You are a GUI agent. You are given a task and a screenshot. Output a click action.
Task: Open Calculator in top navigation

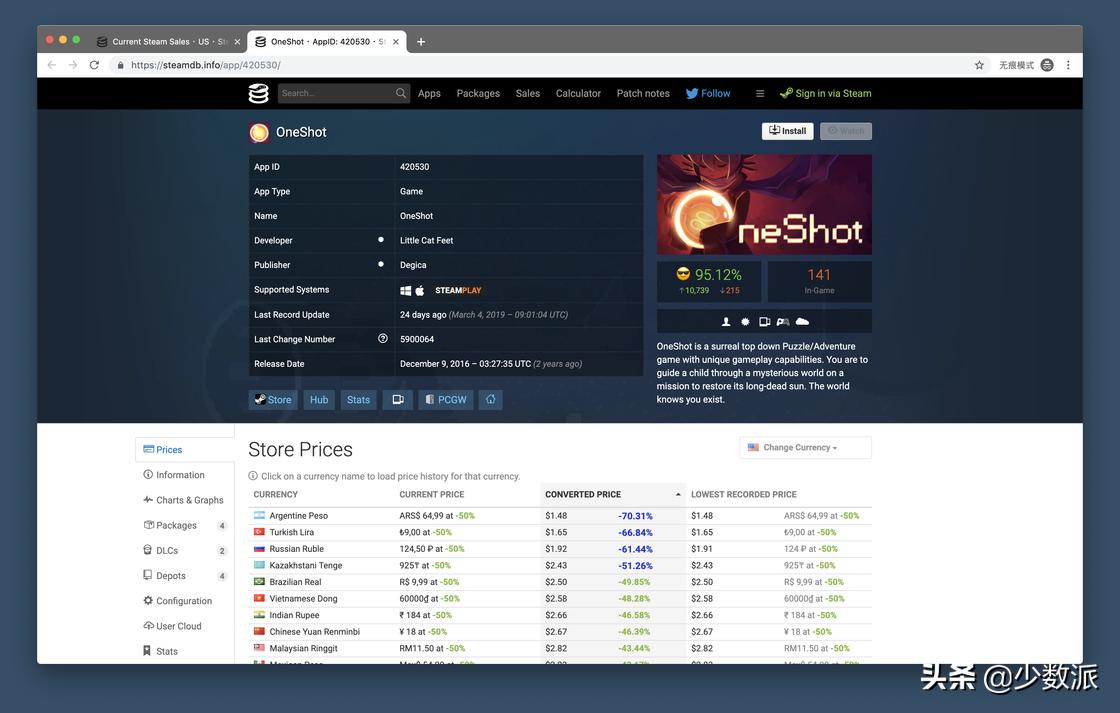579,94
